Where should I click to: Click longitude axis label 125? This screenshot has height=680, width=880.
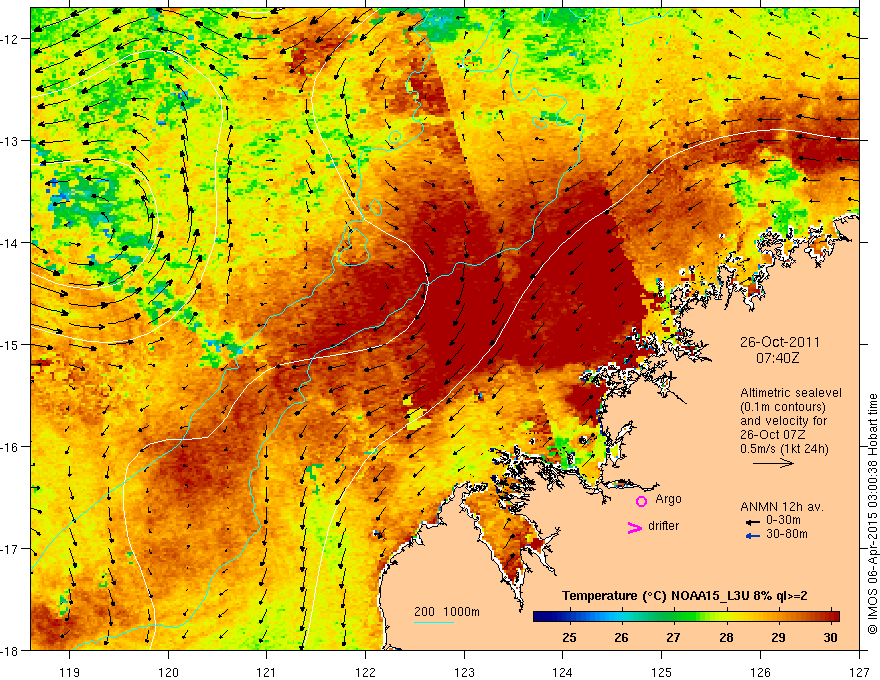(662, 673)
